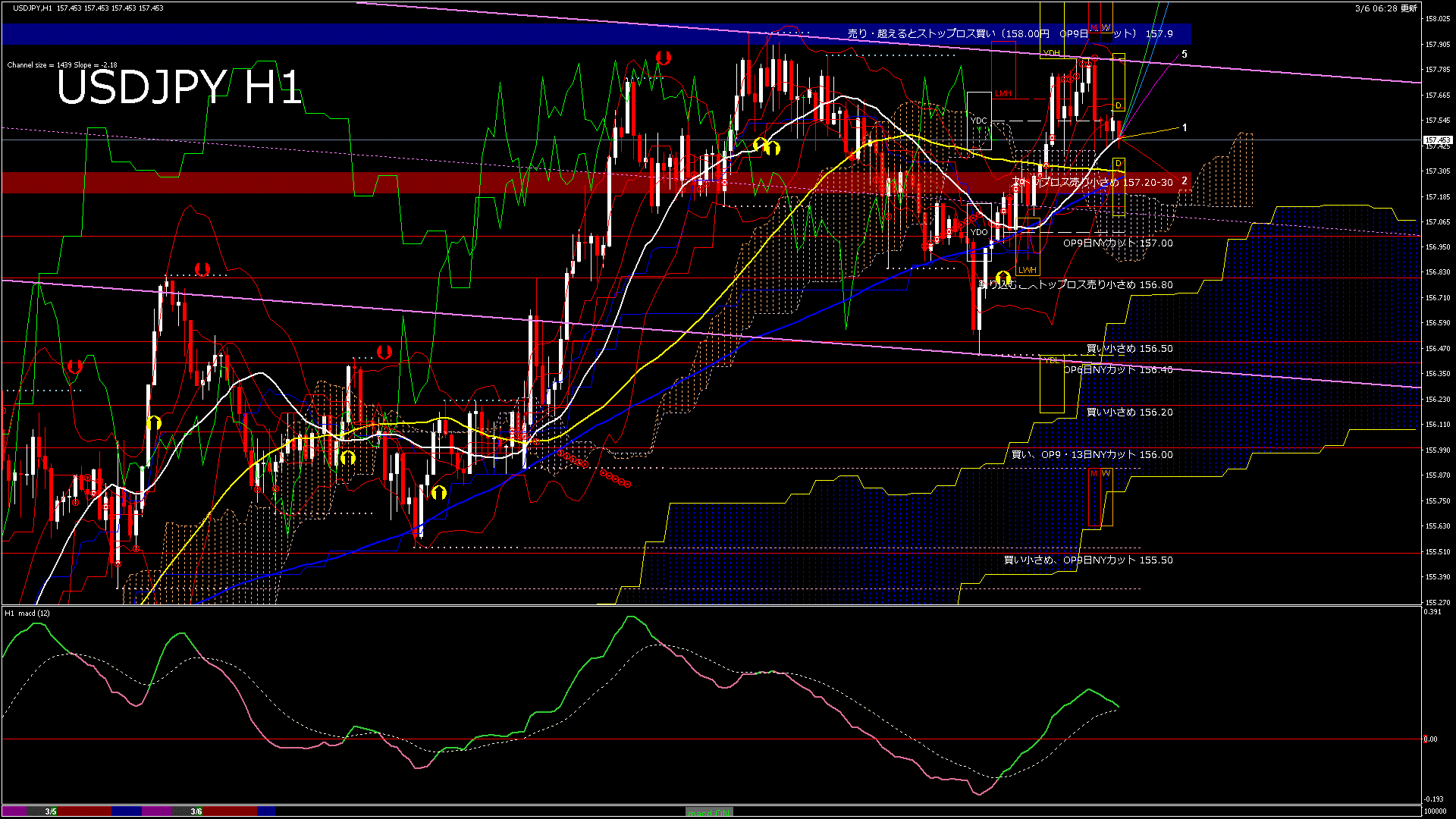1456x819 pixels.
Task: Click the current price tag 157.453
Action: [1437, 140]
